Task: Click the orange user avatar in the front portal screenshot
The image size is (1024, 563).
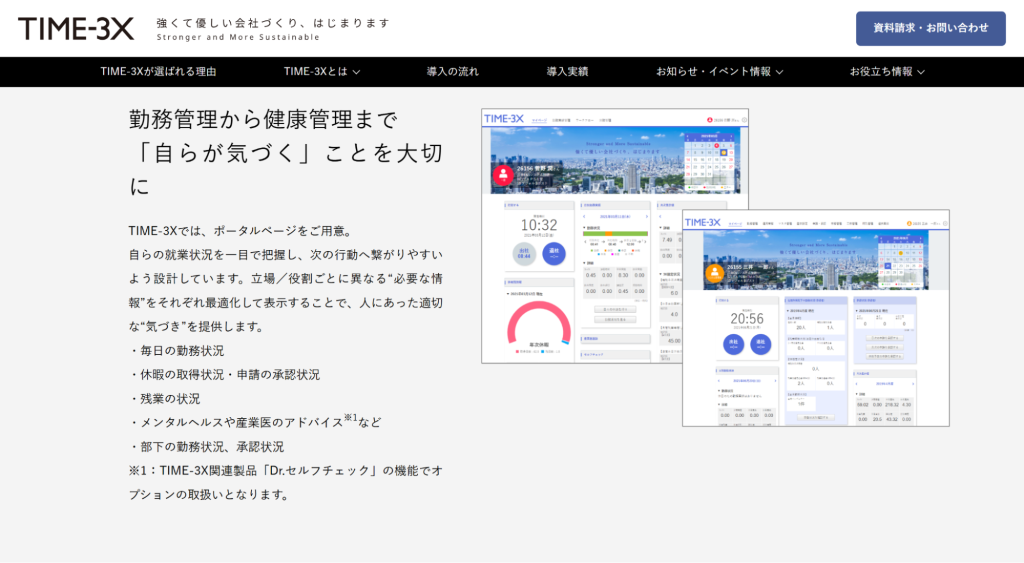Action: [713, 273]
